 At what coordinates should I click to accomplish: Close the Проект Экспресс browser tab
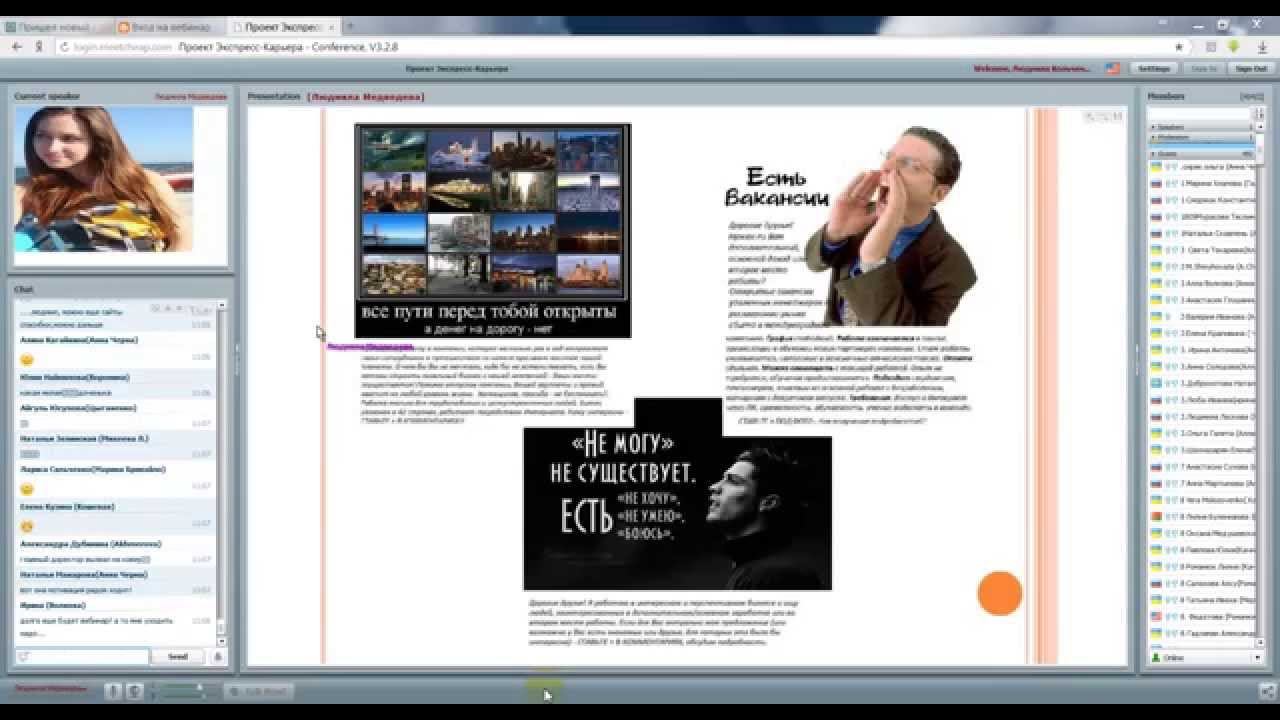click(x=330, y=27)
